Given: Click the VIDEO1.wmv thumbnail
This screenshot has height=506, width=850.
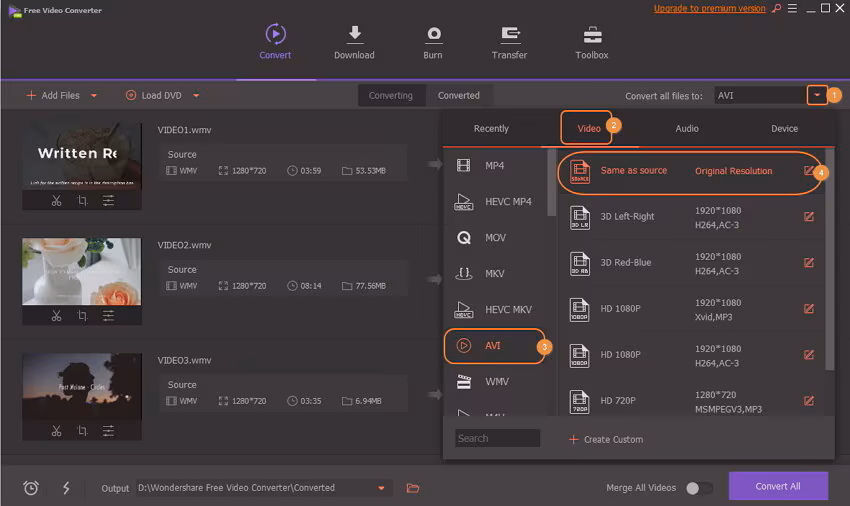Looking at the screenshot, I should tap(82, 157).
